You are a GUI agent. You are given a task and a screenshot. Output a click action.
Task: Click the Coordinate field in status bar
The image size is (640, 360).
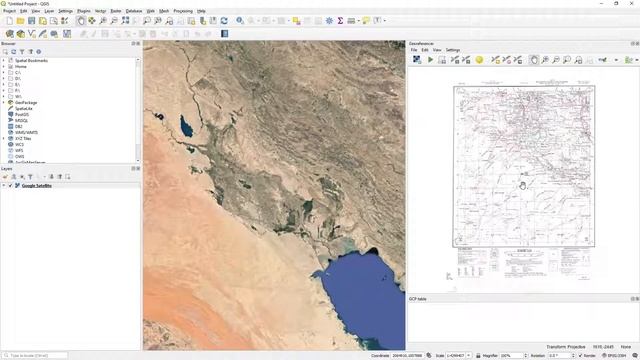coord(407,356)
